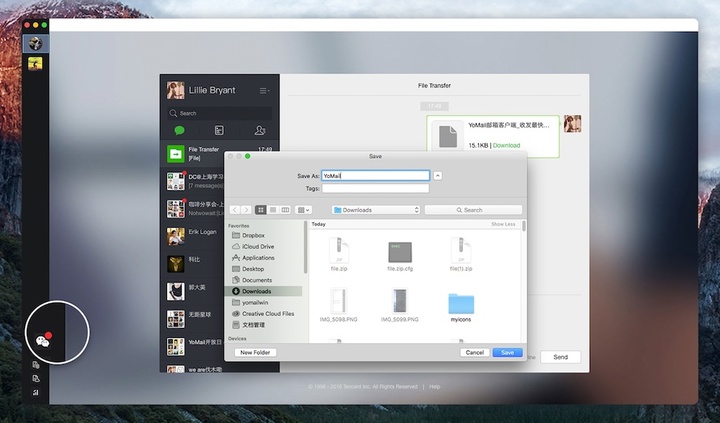Open the Contacts tab person icon
This screenshot has width=720, height=423.
259,130
